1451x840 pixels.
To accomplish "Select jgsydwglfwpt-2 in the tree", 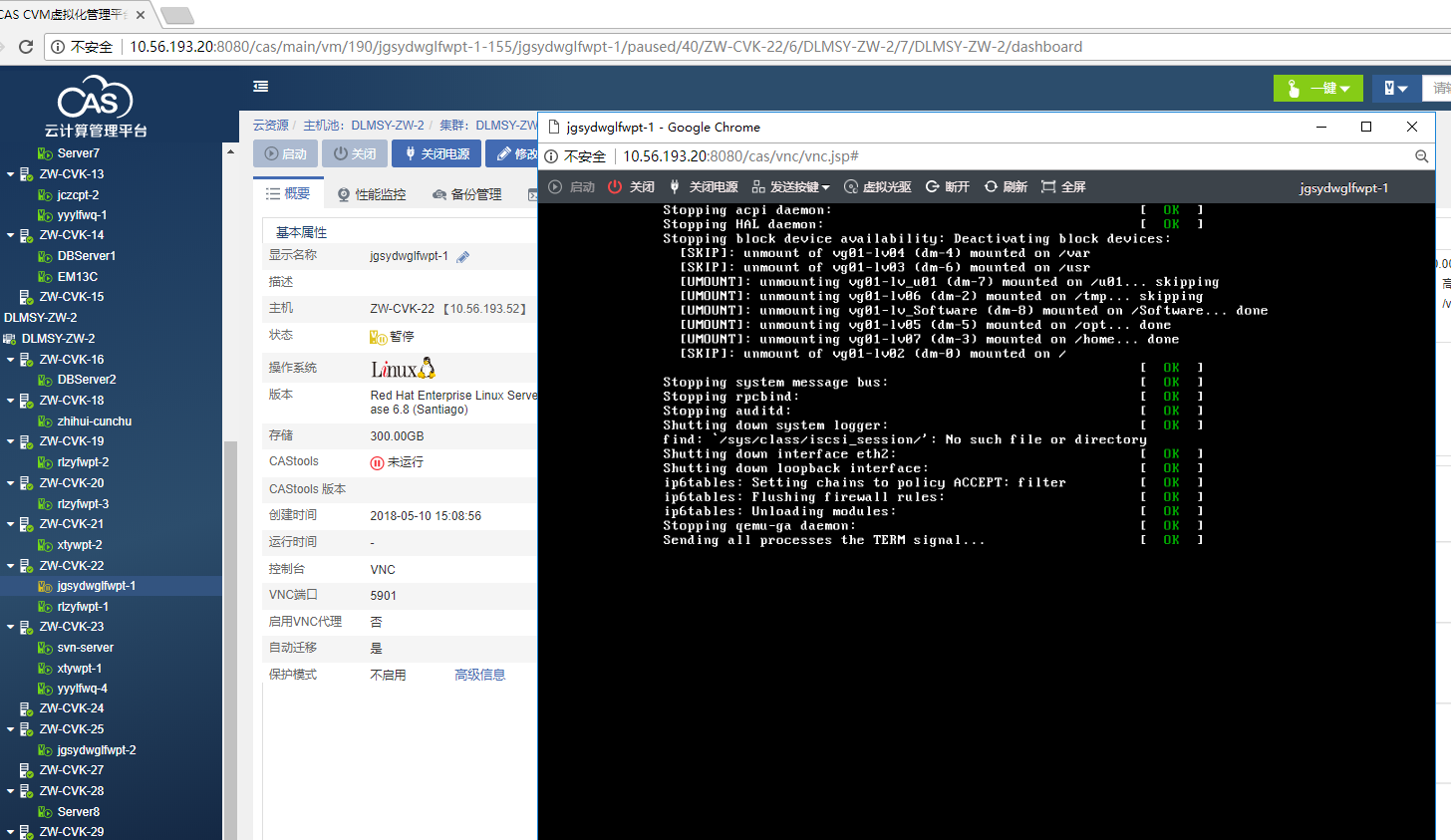I will coord(97,750).
